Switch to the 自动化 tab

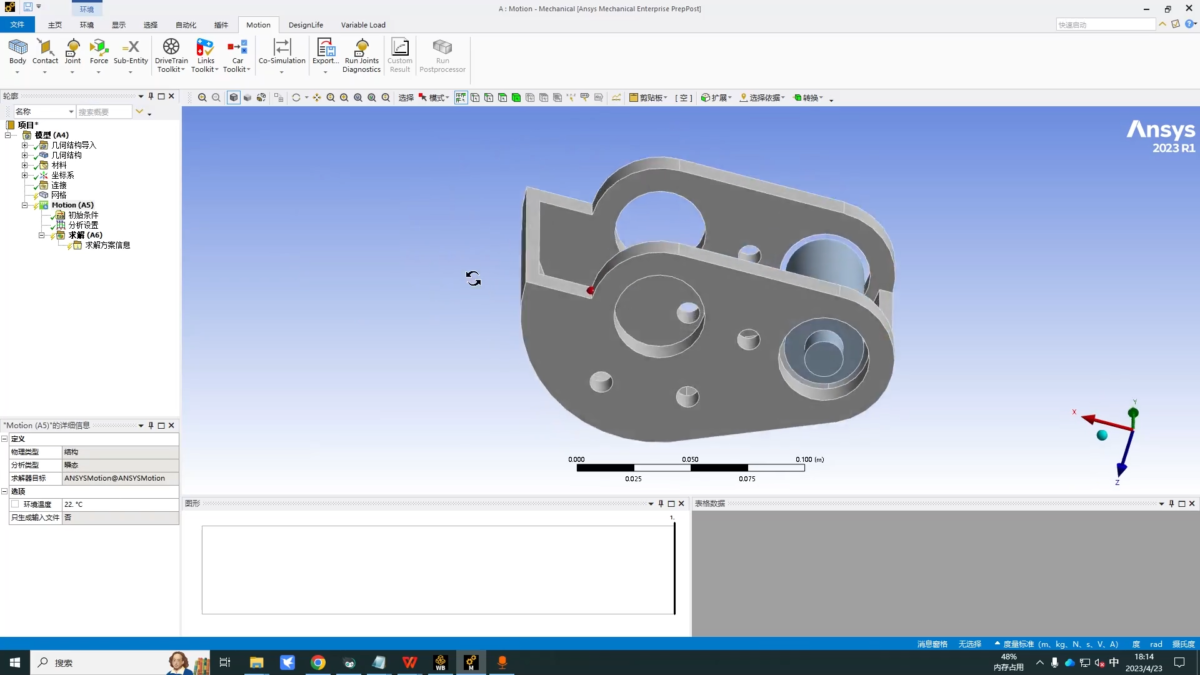[186, 25]
